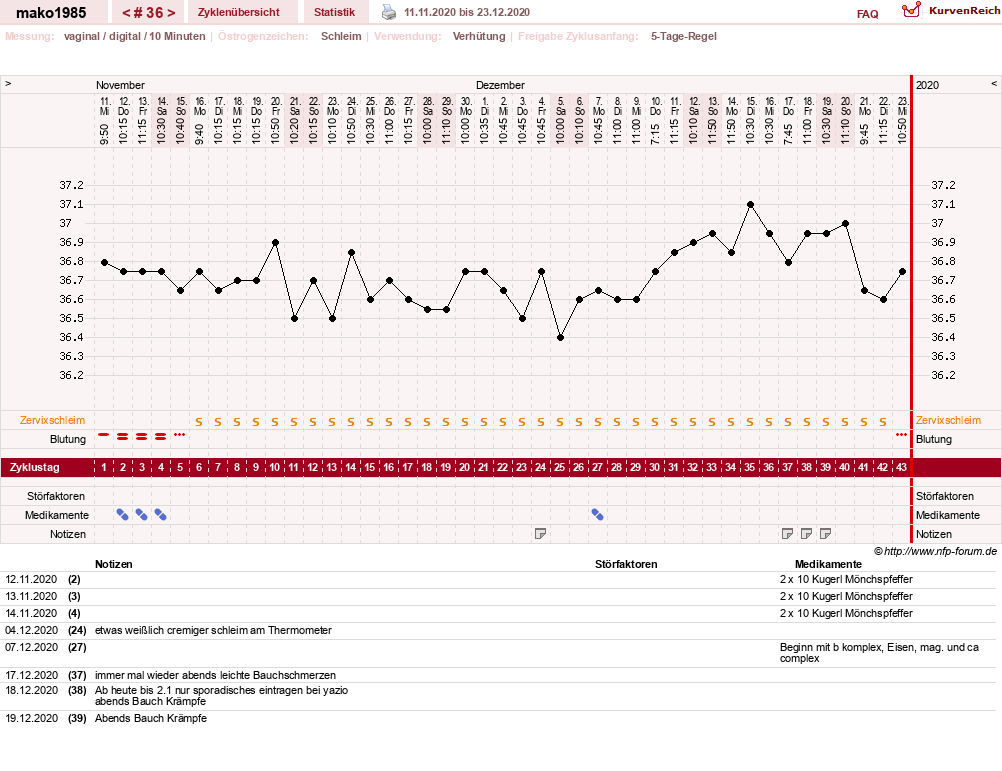Screen dimensions: 1002x771
Task: Open note icon on cycle day 38
Action: point(806,534)
